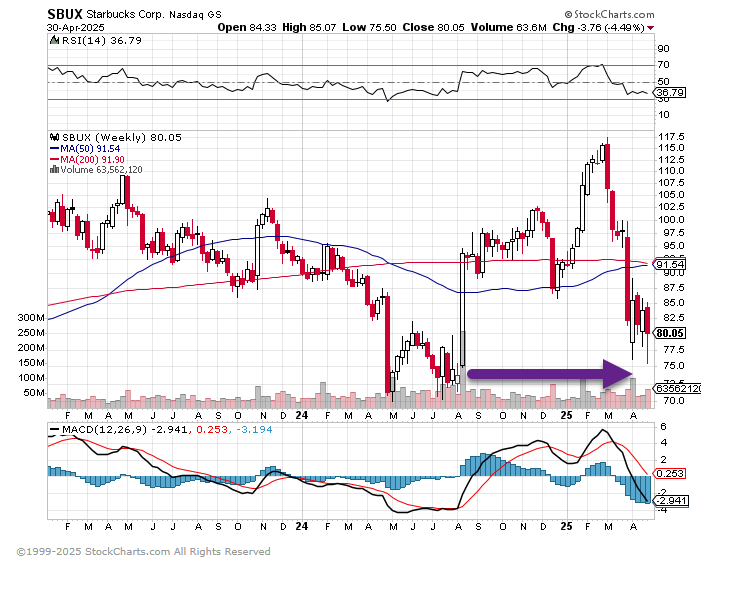Click the 25 year marker under MACD
The height and width of the screenshot is (592, 734).
click(x=566, y=526)
